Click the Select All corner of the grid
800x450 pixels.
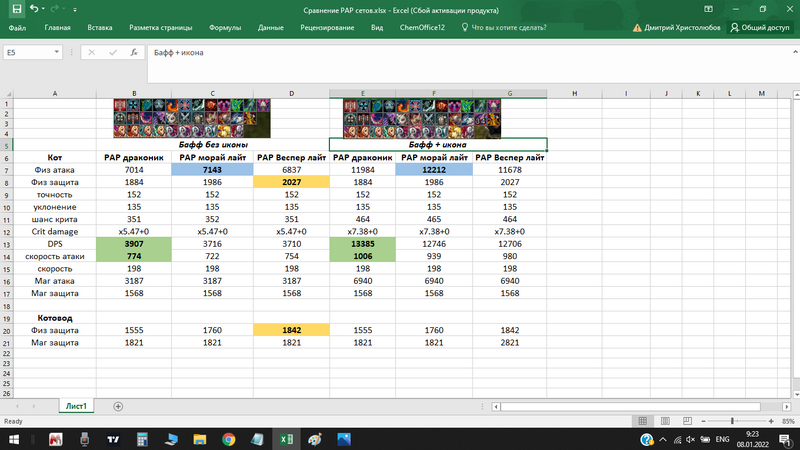6,93
